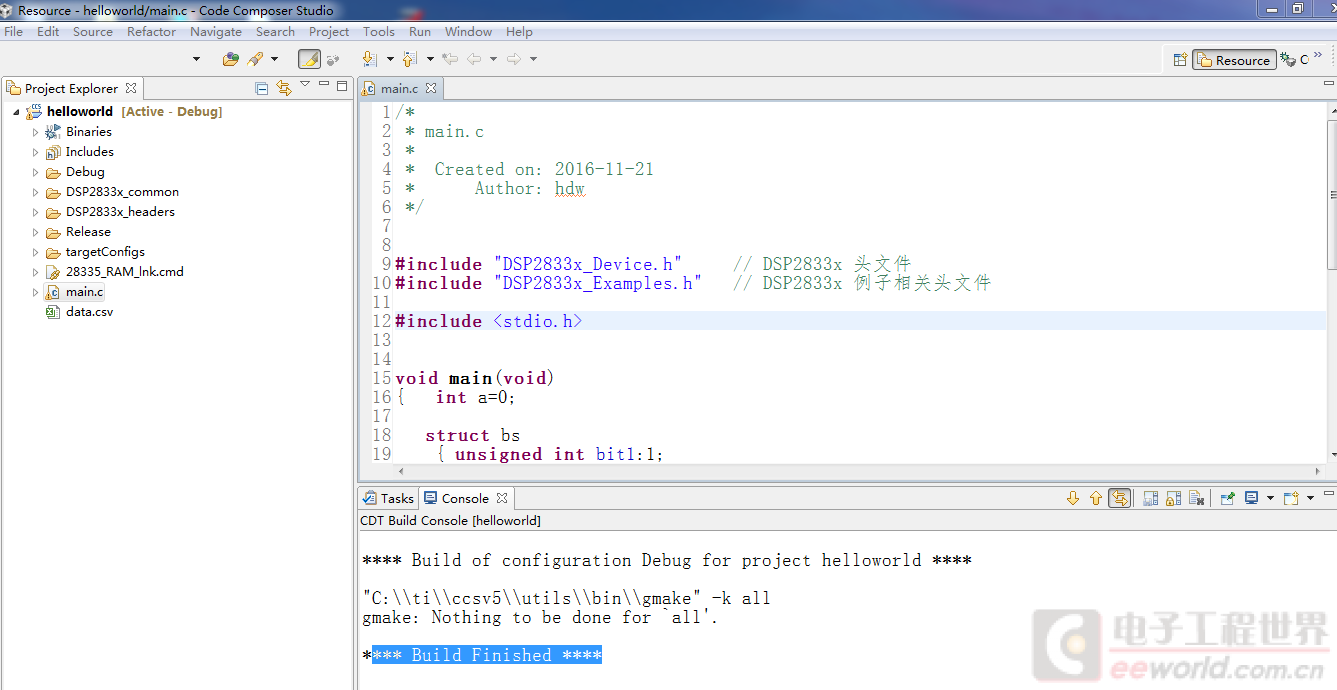Click the Back navigation arrow

(x=474, y=59)
